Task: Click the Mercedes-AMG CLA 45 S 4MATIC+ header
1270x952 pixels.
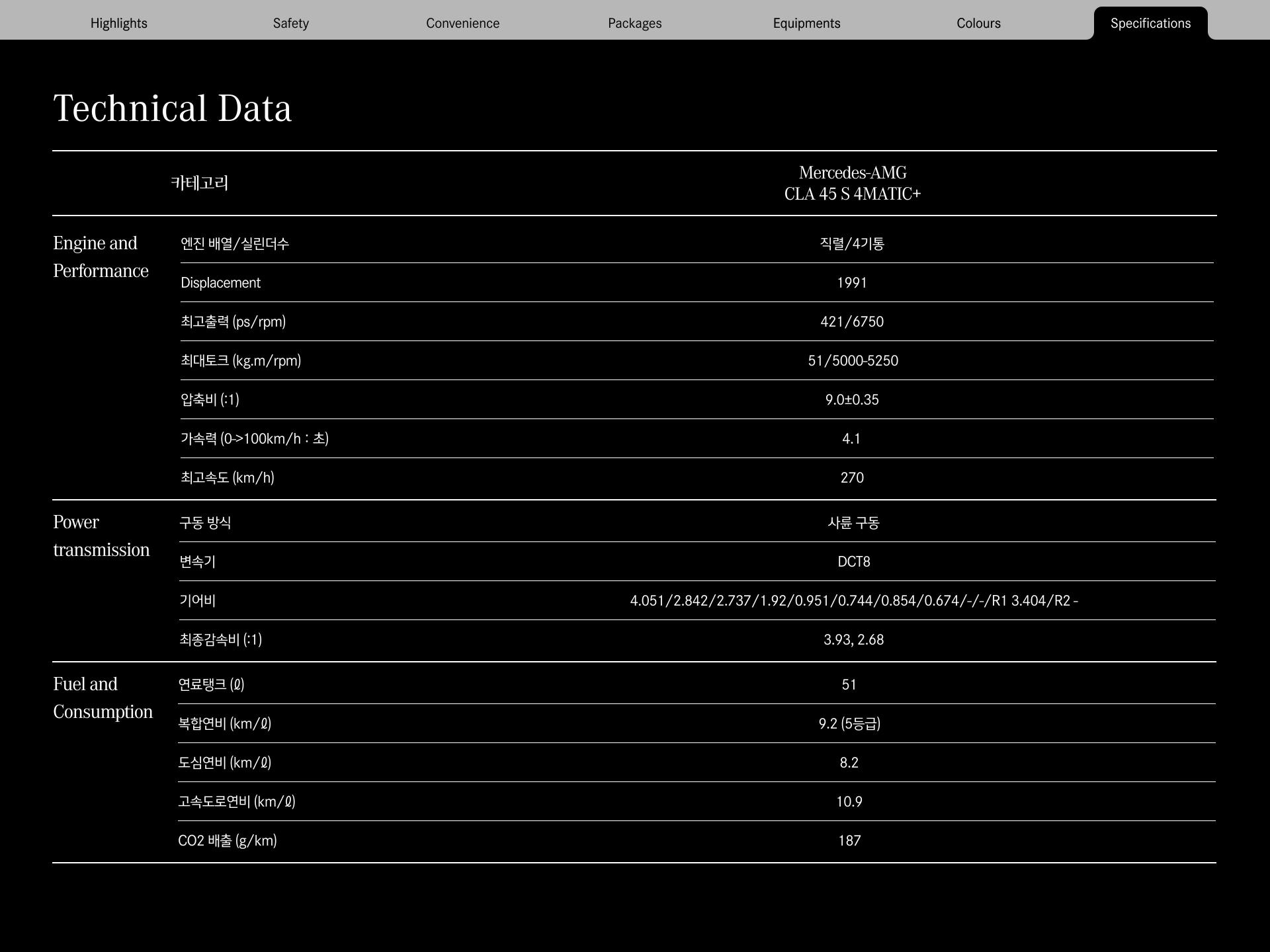Action: pyautogui.click(x=853, y=183)
